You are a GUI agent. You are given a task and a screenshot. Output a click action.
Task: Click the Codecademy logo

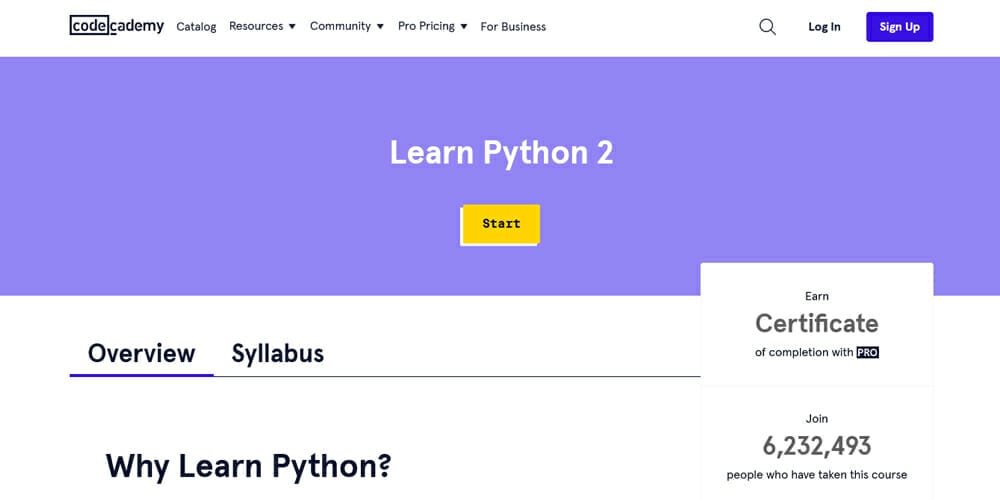116,26
